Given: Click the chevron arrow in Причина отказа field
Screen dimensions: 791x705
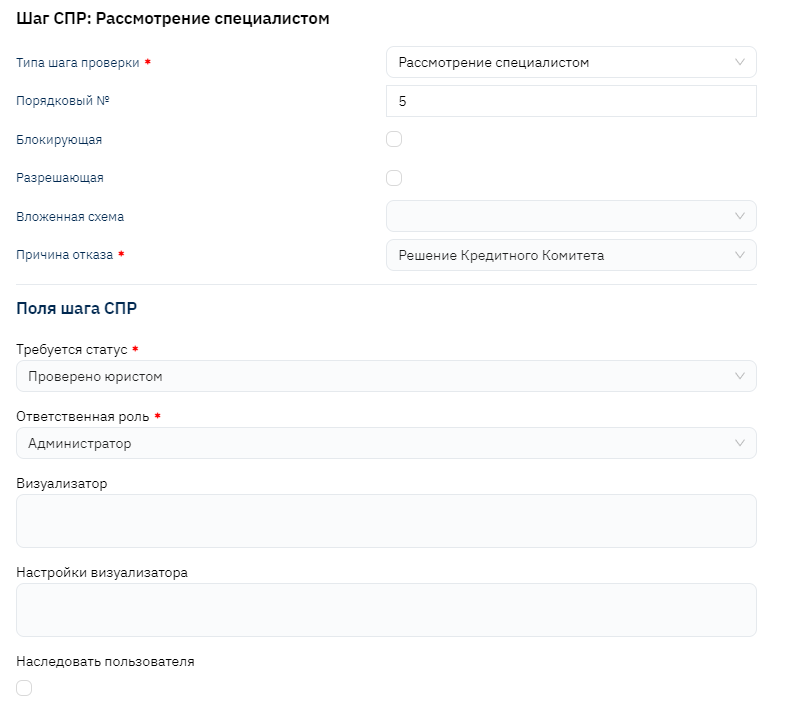Looking at the screenshot, I should click(x=739, y=255).
